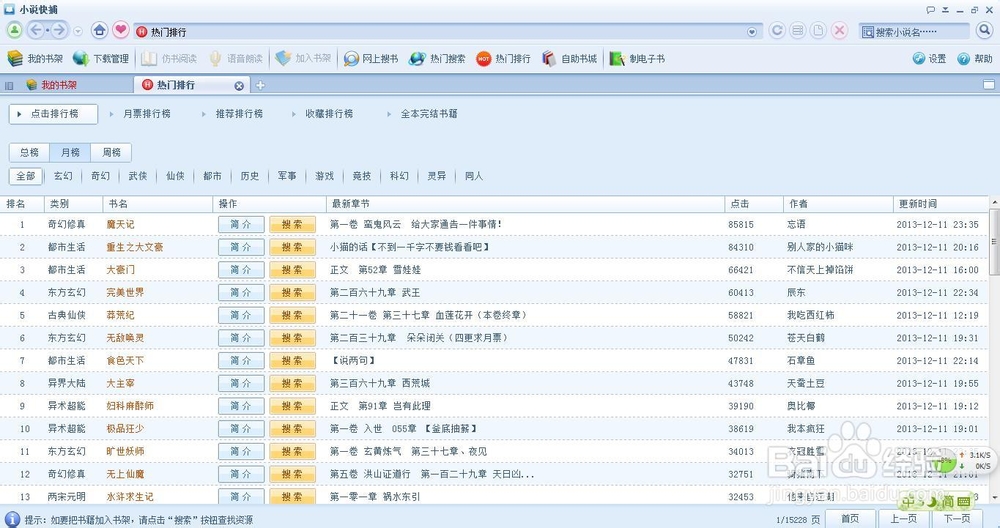Click the tab list icon left of tabs
The height and width of the screenshot is (528, 1000).
tap(9, 85)
